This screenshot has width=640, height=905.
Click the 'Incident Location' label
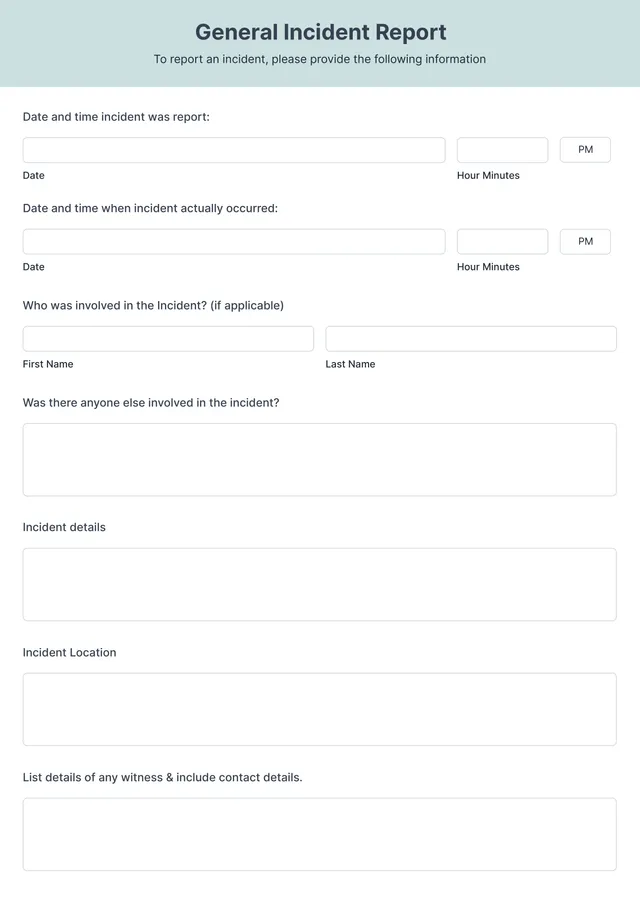70,652
